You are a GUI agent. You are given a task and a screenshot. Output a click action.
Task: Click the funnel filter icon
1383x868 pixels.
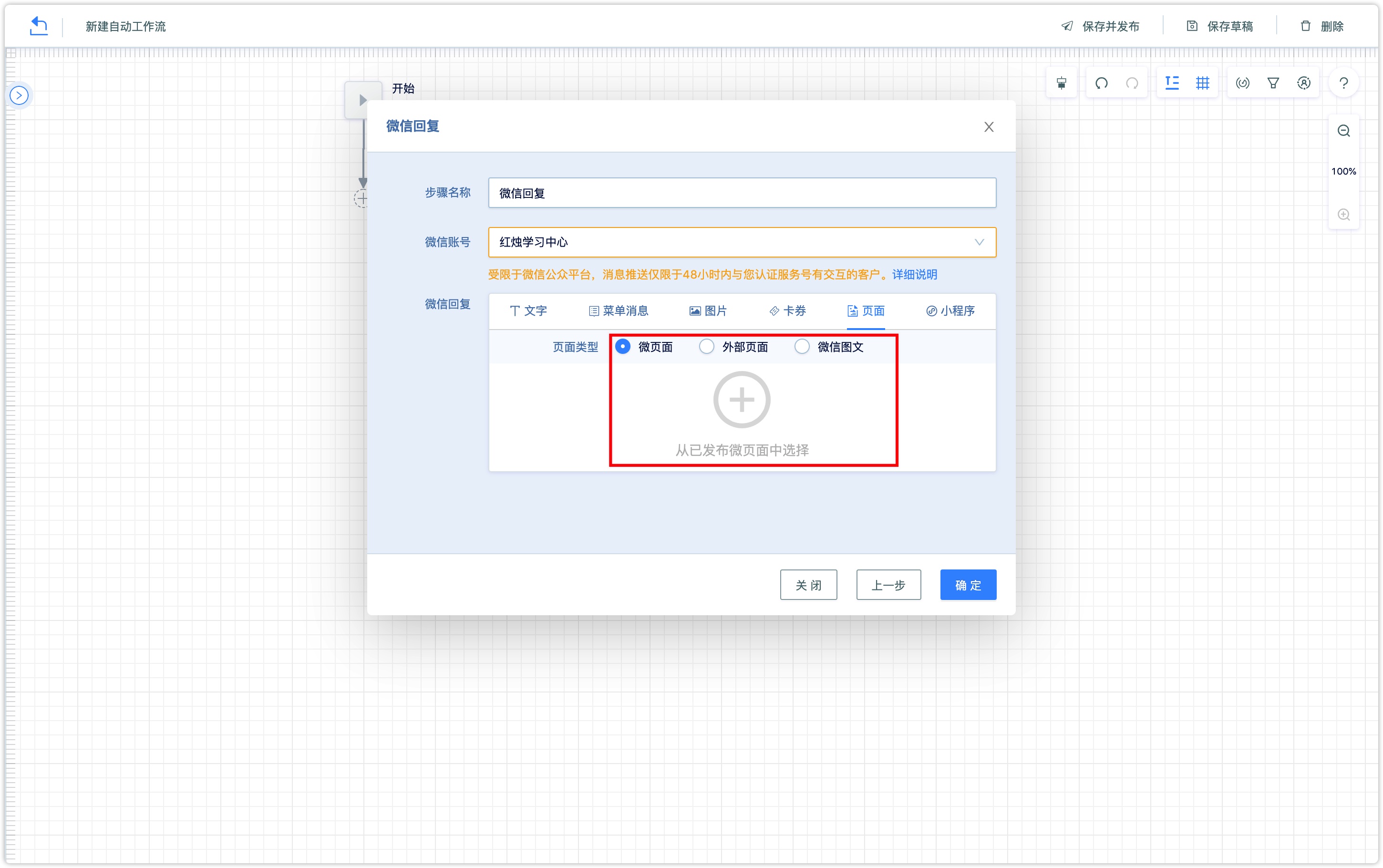click(x=1273, y=83)
